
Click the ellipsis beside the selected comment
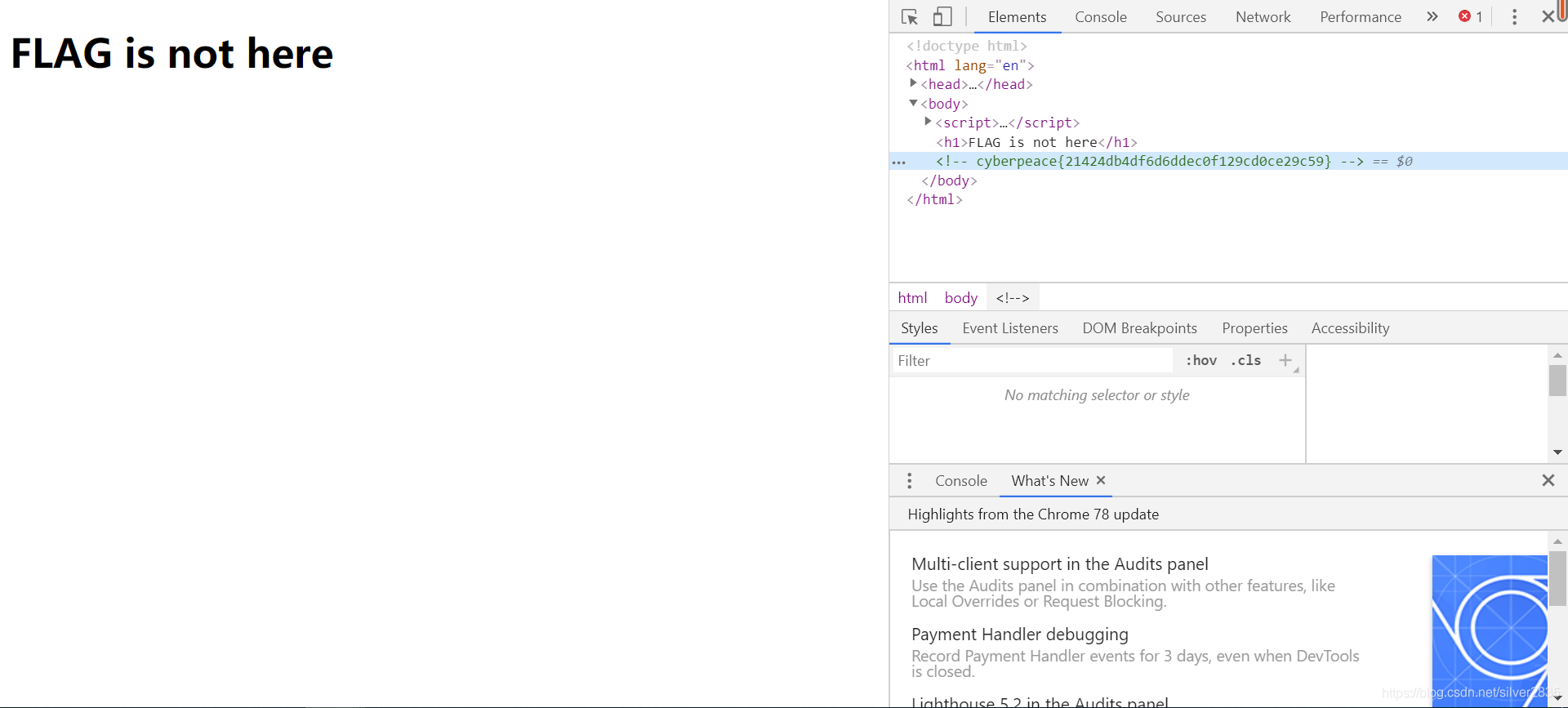pyautogui.click(x=898, y=162)
